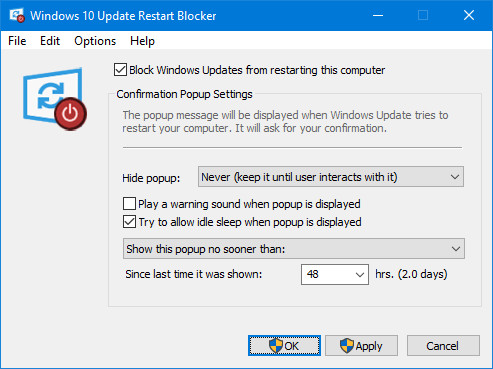493x369 pixels.
Task: Click the app icon in the title bar
Action: click(17, 15)
